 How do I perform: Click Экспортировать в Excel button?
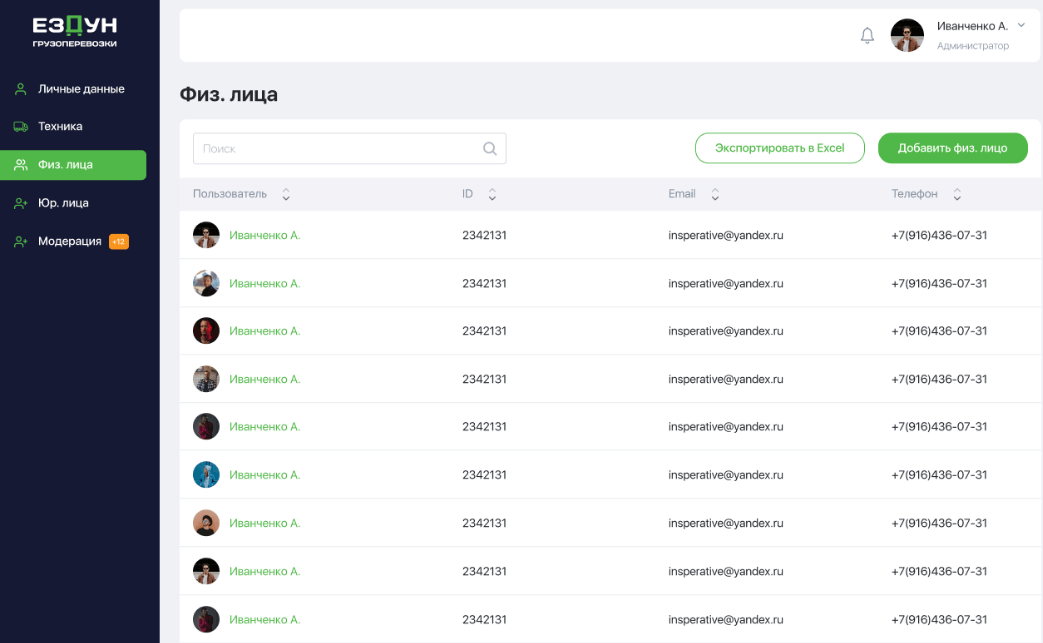click(x=779, y=148)
